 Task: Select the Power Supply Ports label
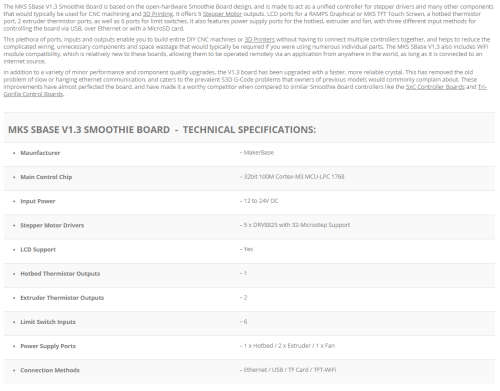coord(48,346)
